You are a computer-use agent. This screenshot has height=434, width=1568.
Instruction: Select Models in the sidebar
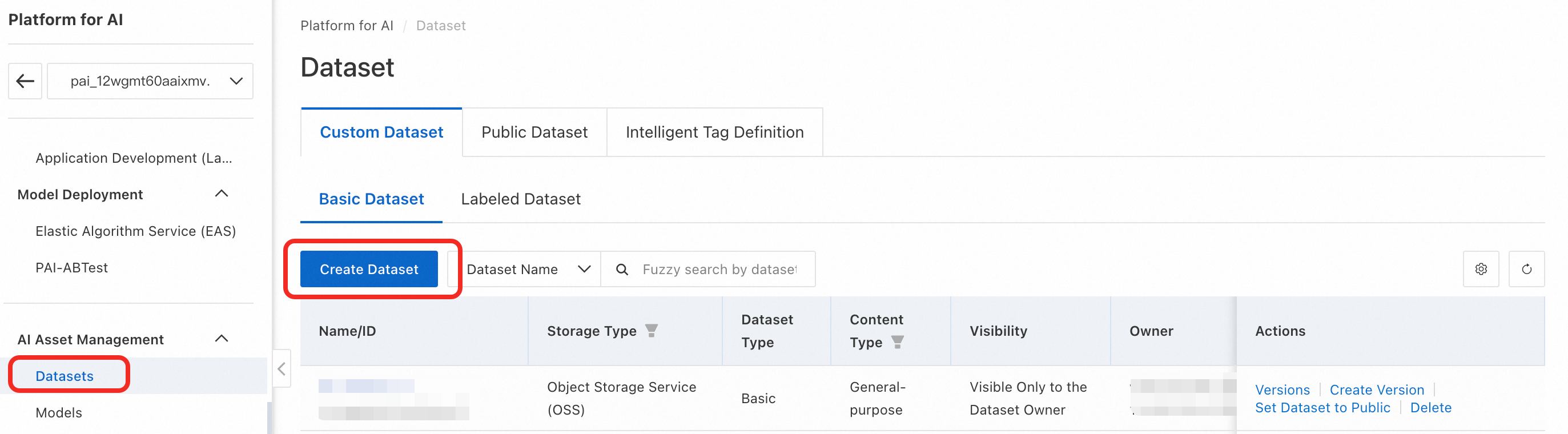pyautogui.click(x=58, y=412)
